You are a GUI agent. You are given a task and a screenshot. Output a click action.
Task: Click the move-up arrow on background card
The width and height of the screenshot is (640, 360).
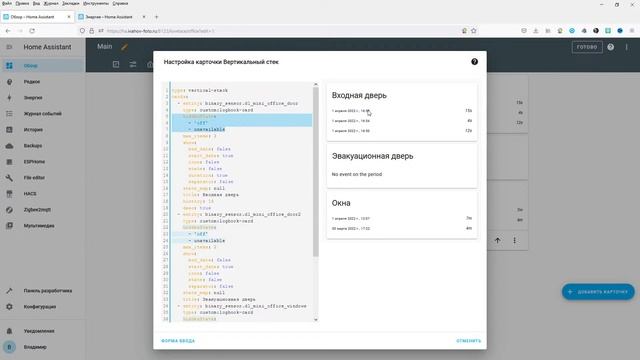tap(498, 240)
